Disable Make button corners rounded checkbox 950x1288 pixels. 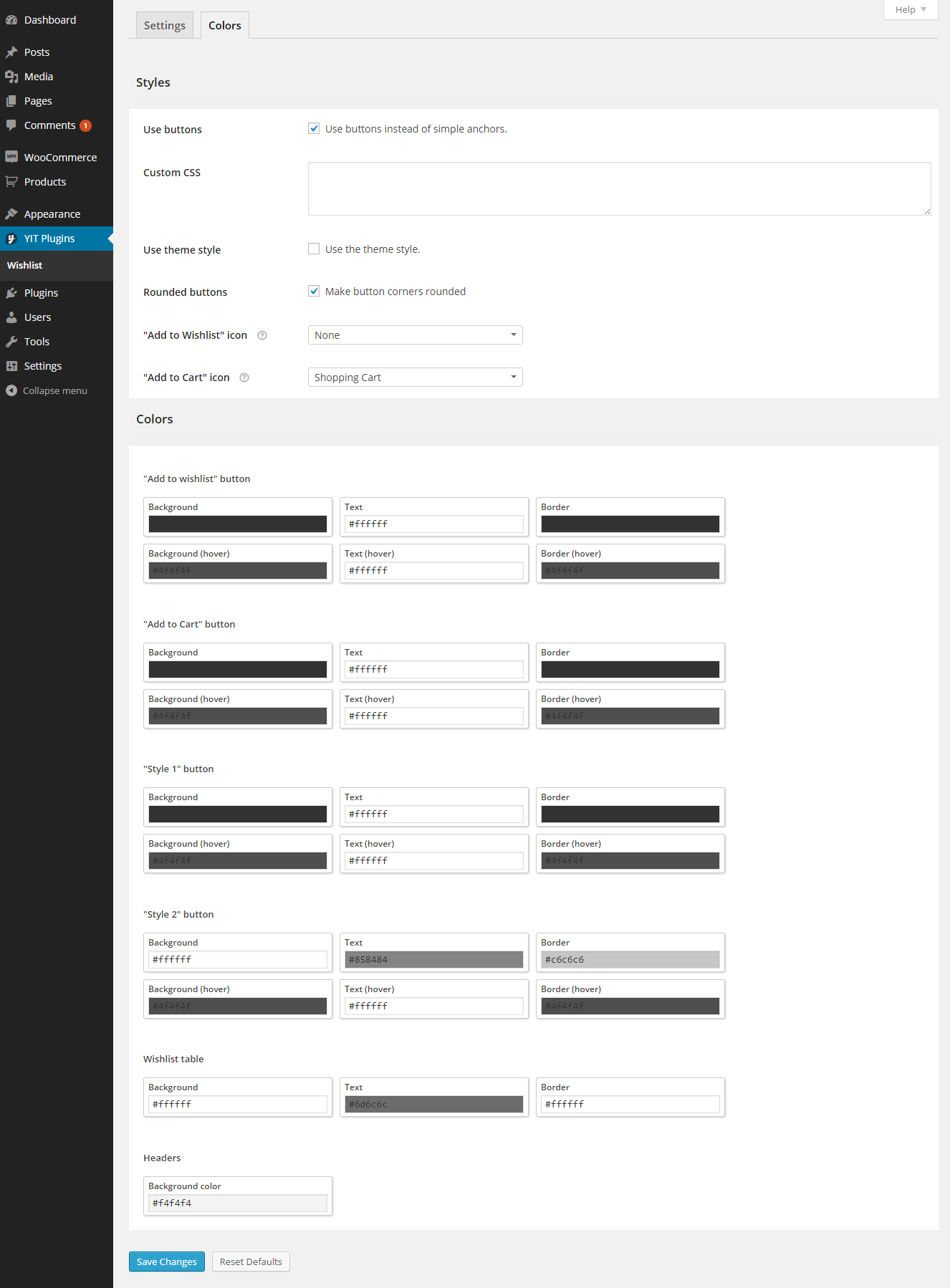[x=314, y=292]
